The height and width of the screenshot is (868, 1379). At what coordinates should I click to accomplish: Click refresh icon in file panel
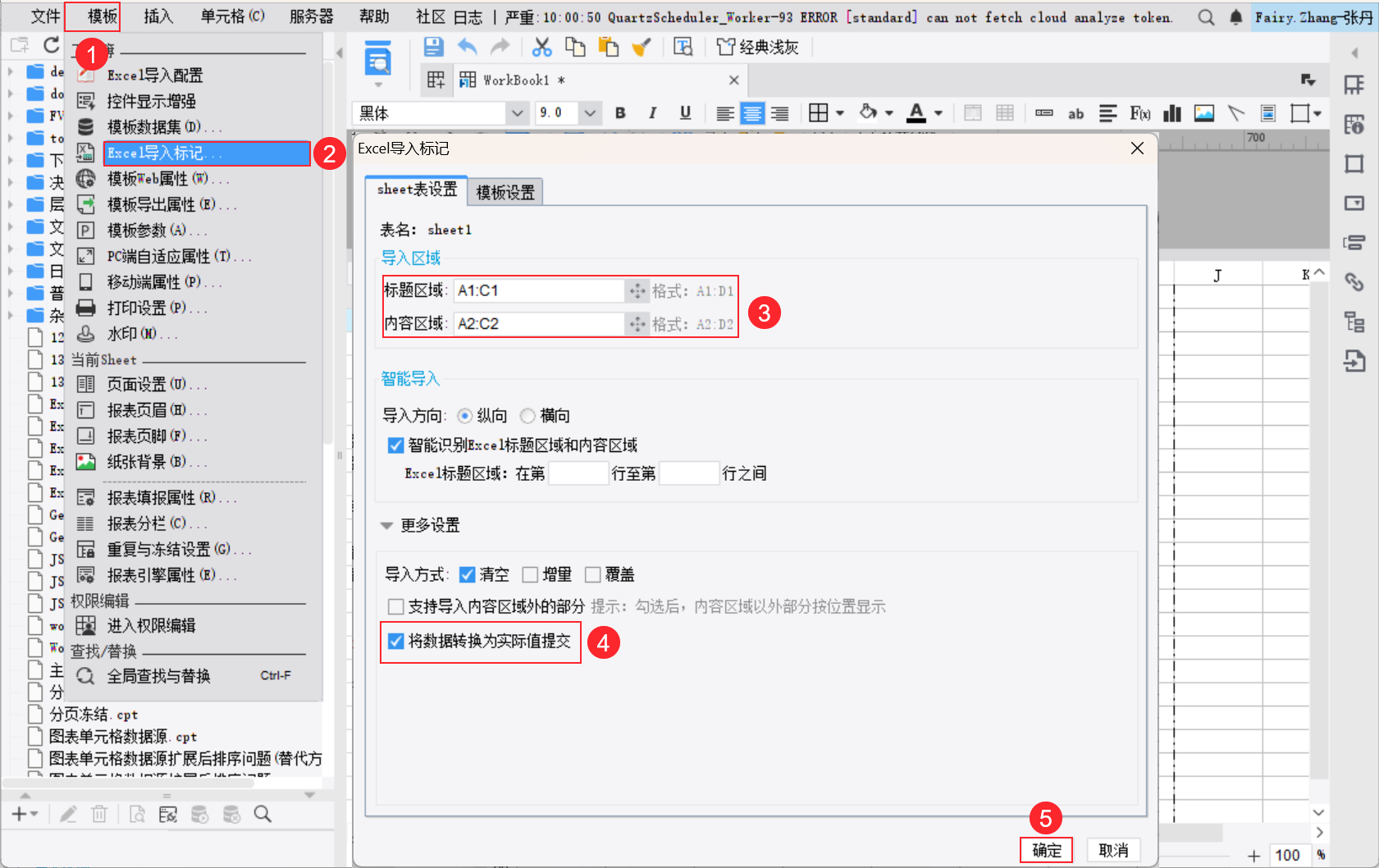click(x=52, y=45)
